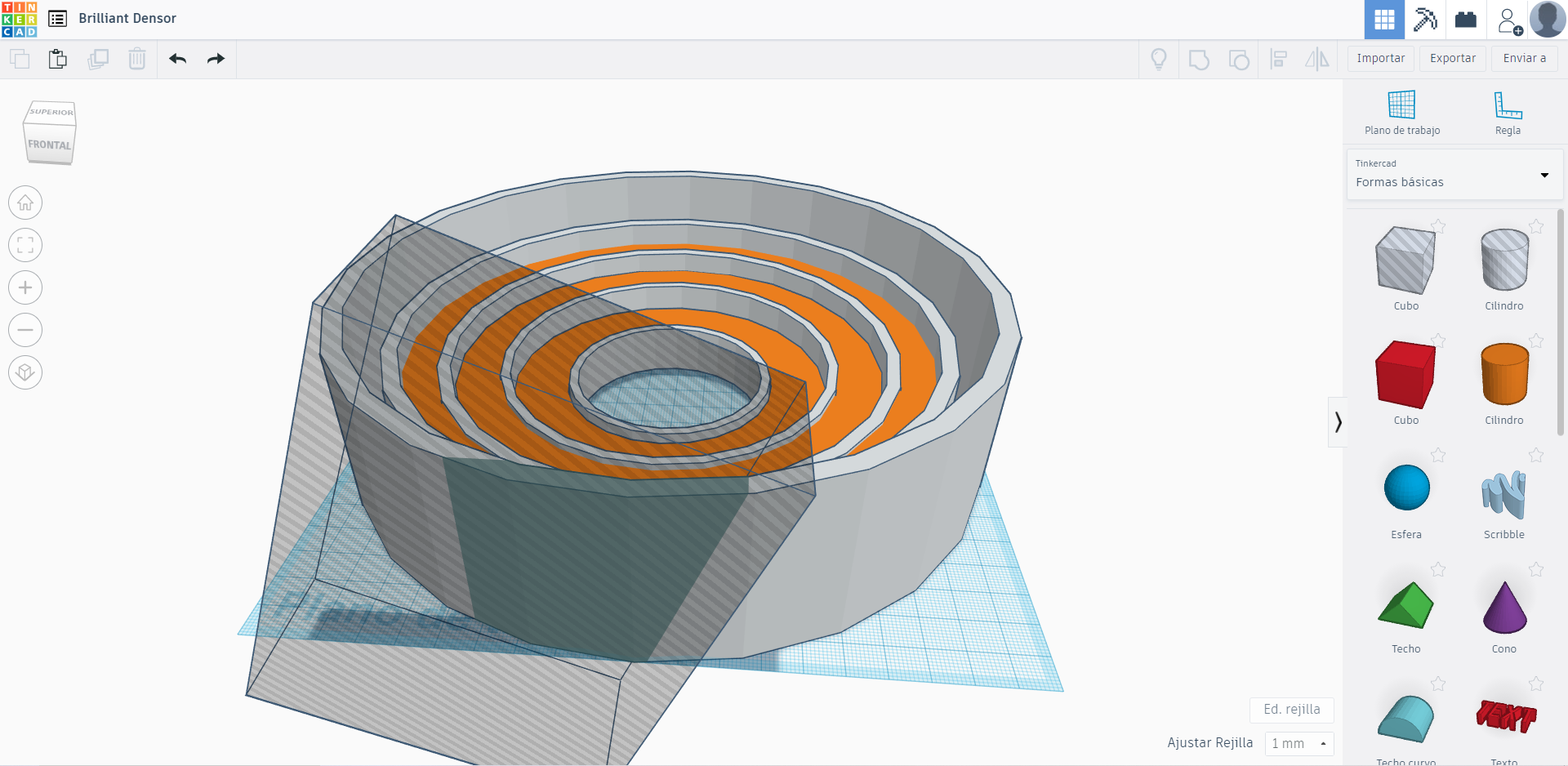Image resolution: width=1568 pixels, height=766 pixels.
Task: Open the Formas básicas shape category dropdown
Action: (x=1454, y=175)
